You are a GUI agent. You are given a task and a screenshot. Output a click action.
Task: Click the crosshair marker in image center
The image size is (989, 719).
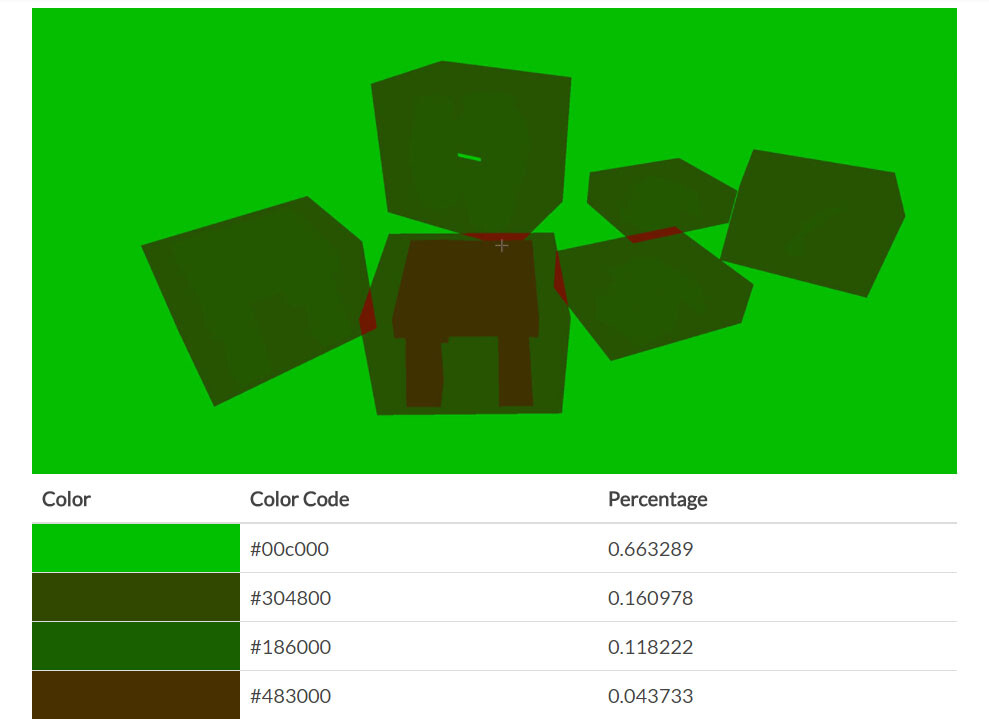point(502,245)
